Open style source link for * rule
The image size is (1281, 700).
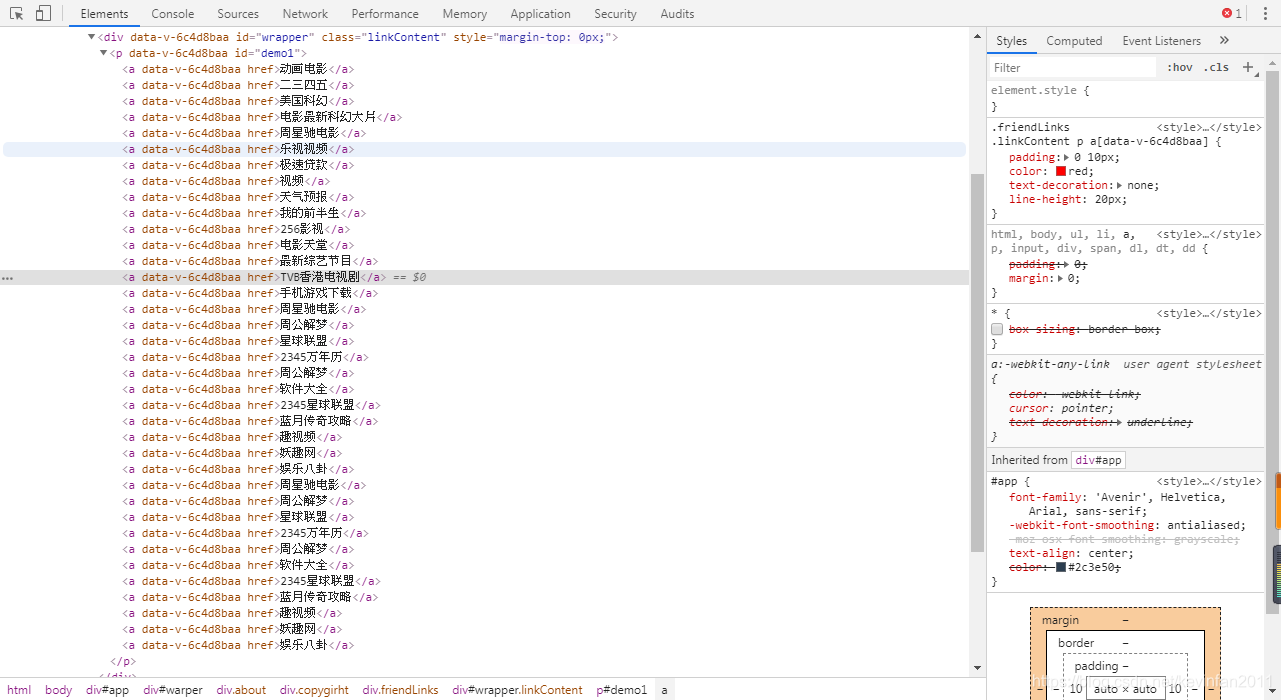click(1209, 314)
